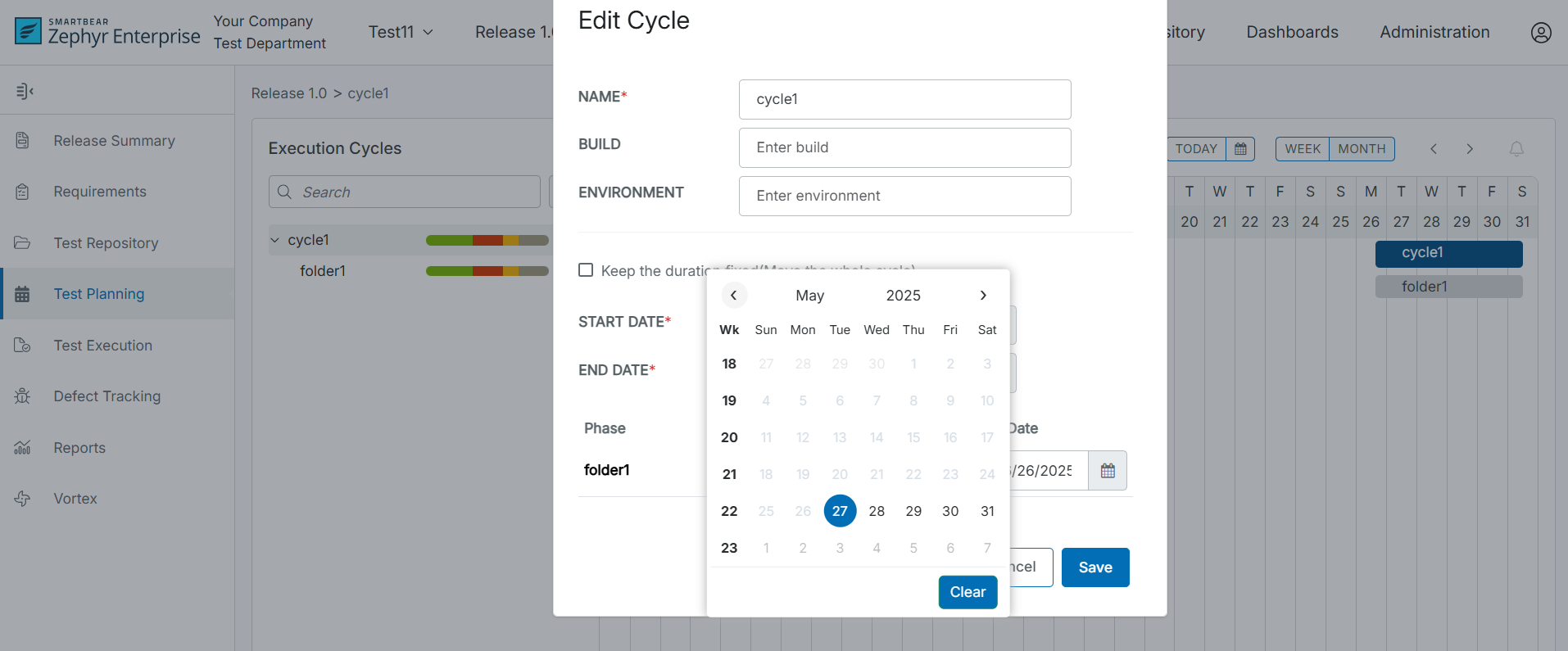Navigate to Test Execution in sidebar

tap(102, 346)
